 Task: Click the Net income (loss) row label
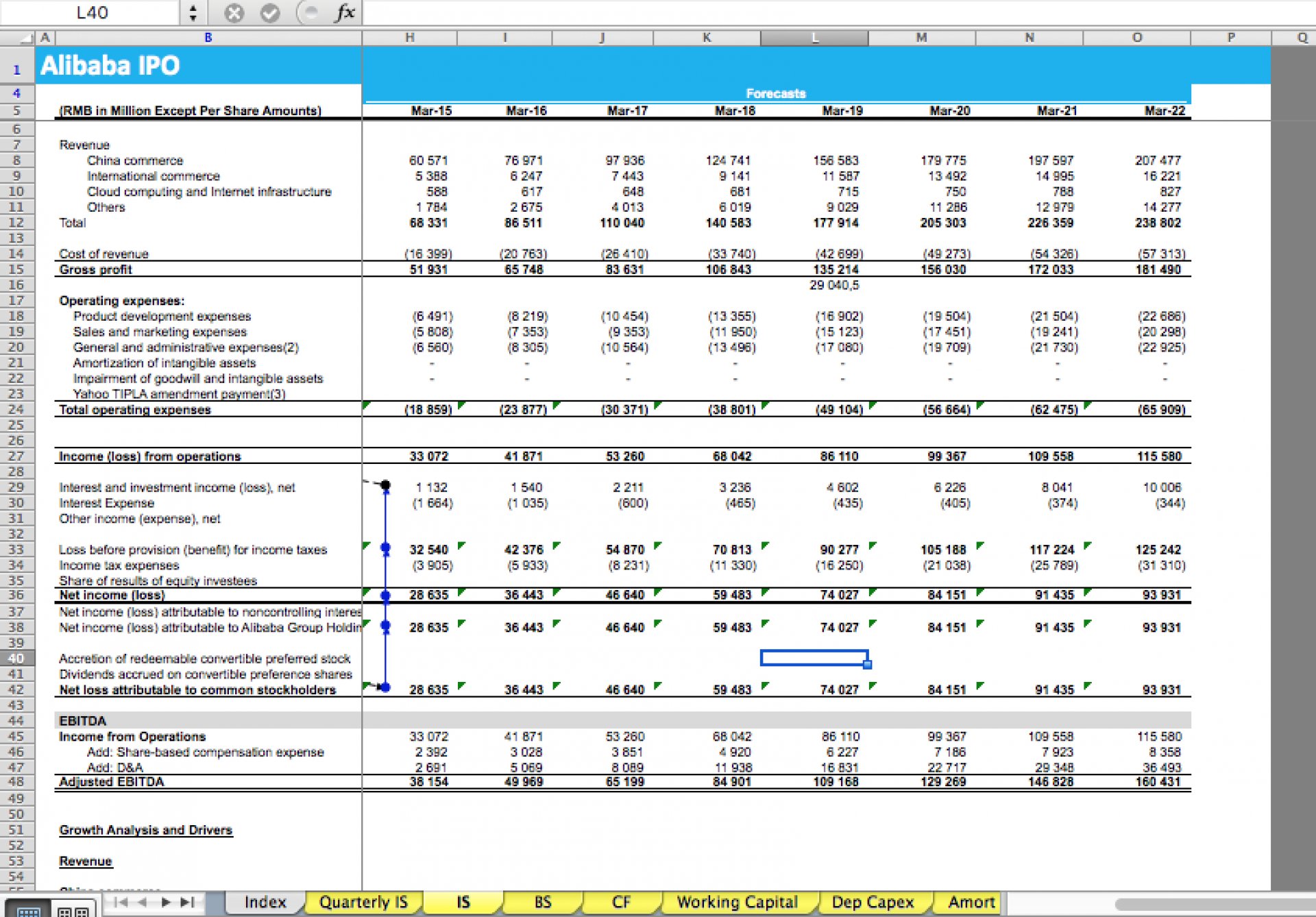[x=112, y=595]
